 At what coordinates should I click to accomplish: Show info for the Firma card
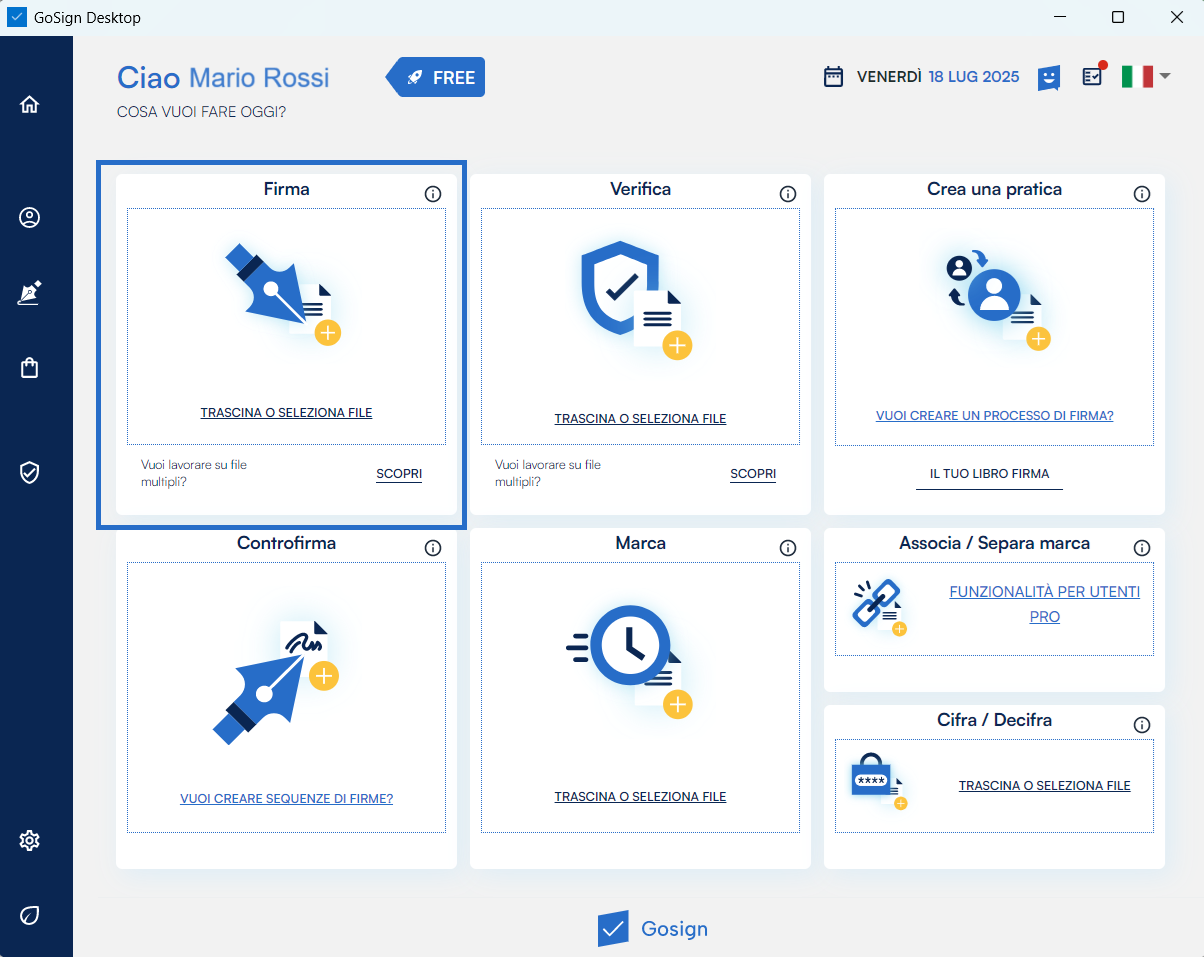[433, 194]
